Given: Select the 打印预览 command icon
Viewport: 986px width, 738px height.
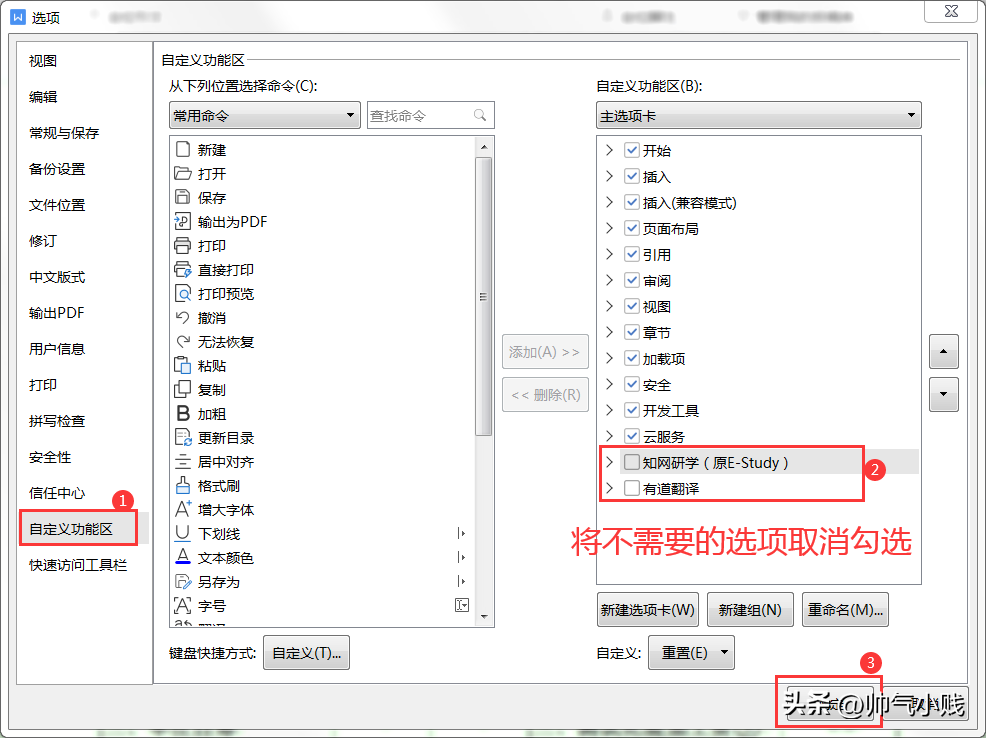Looking at the screenshot, I should (x=182, y=294).
